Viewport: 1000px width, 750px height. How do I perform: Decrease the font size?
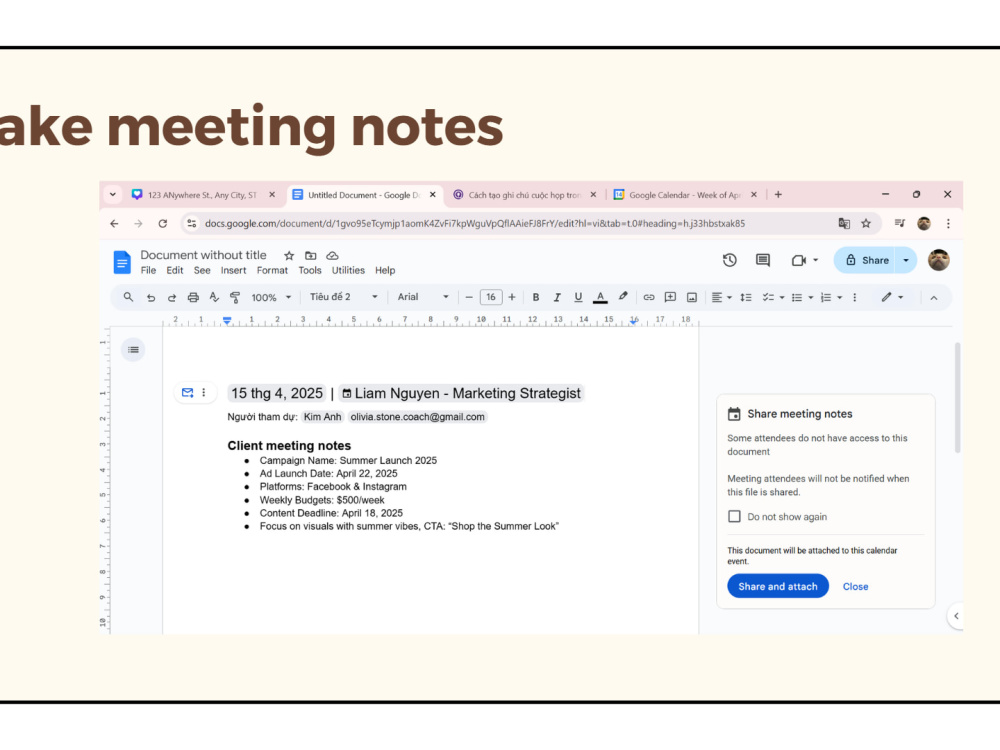[x=469, y=297]
